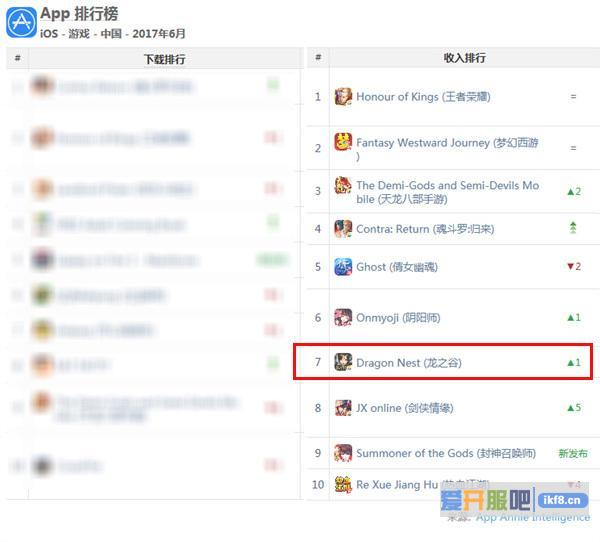
Task: Open The Demi-Gods and Semi-Devils Mobile link
Action: point(447,192)
